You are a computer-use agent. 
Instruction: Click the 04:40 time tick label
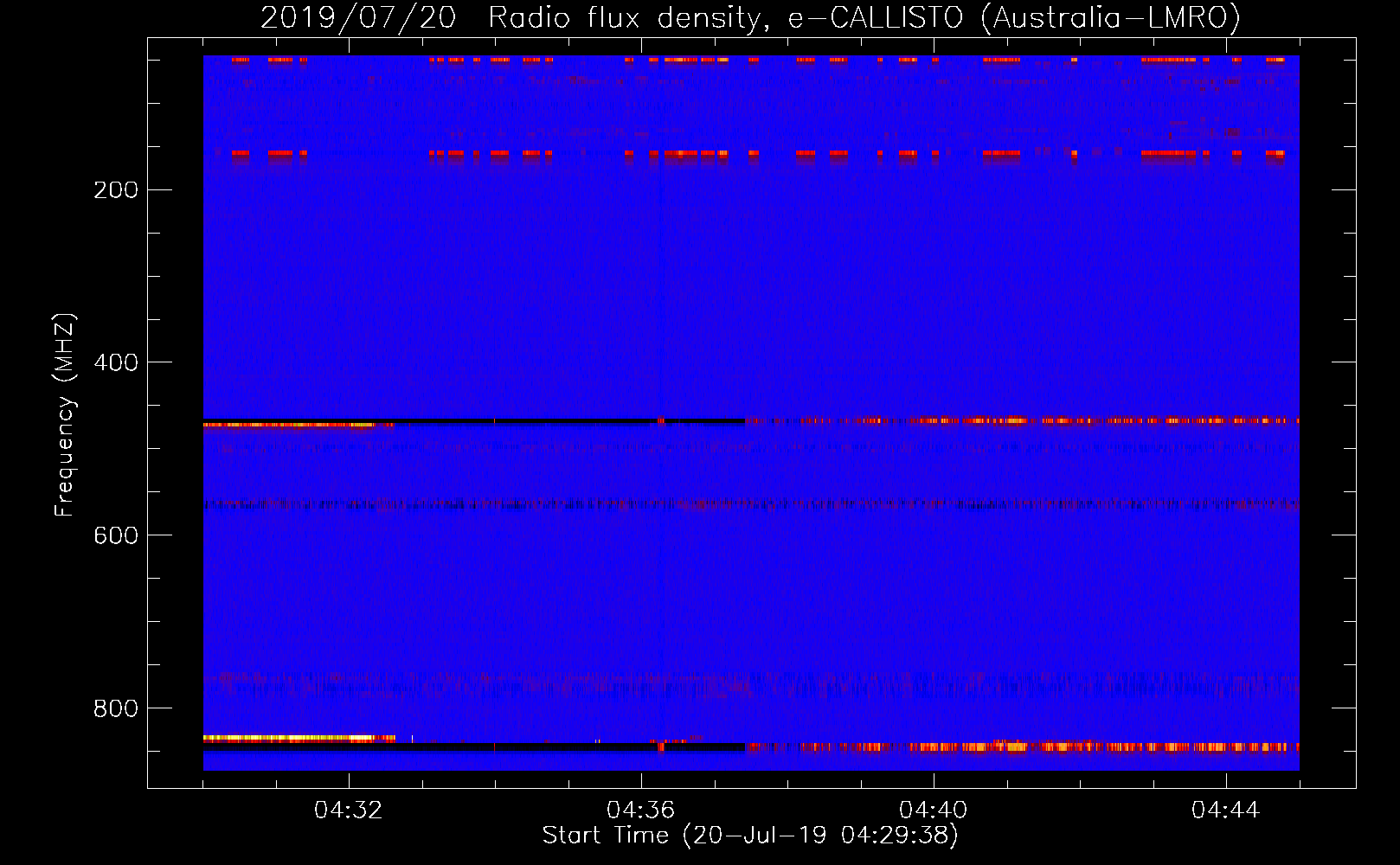[933, 810]
